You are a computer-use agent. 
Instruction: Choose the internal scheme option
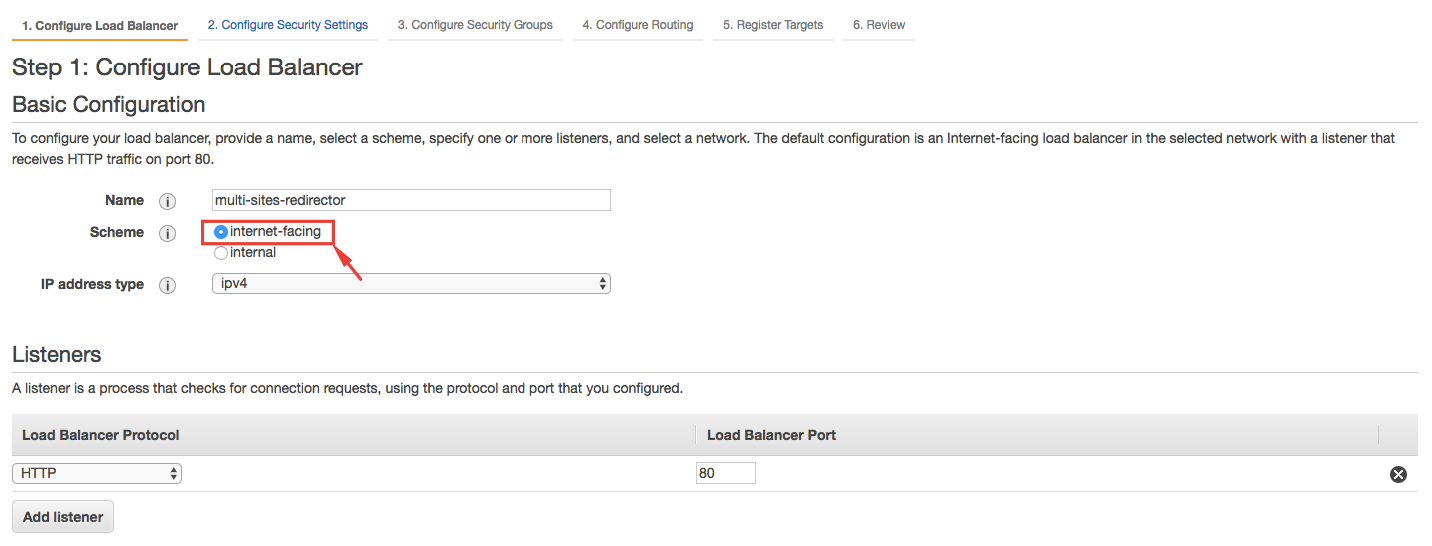click(x=221, y=253)
